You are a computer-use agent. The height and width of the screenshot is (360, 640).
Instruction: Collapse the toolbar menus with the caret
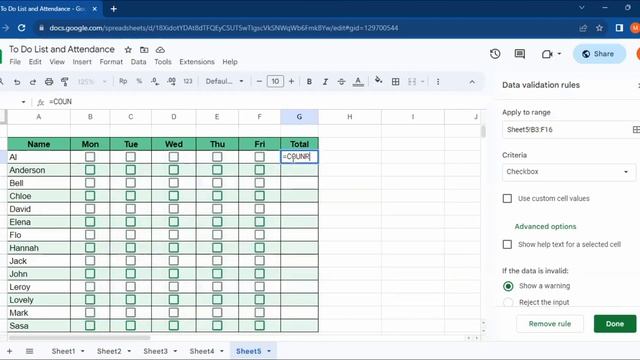point(472,82)
